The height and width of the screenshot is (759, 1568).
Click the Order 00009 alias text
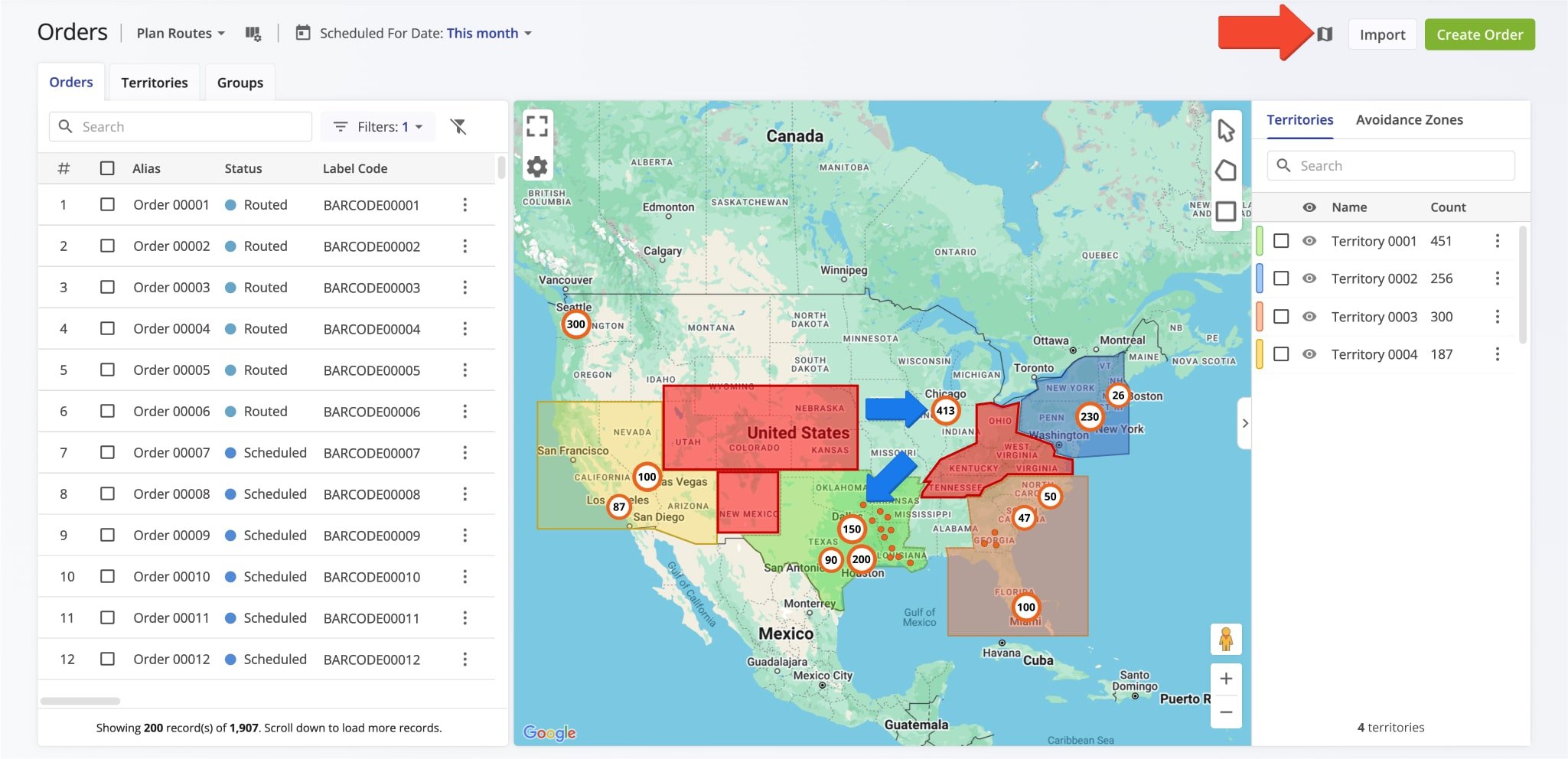[x=171, y=536]
